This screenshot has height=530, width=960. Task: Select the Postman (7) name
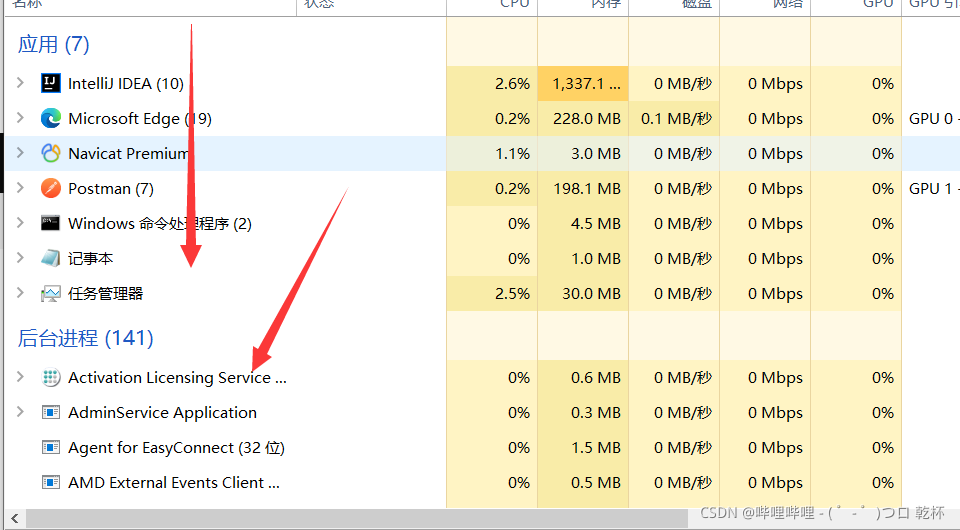pos(111,188)
